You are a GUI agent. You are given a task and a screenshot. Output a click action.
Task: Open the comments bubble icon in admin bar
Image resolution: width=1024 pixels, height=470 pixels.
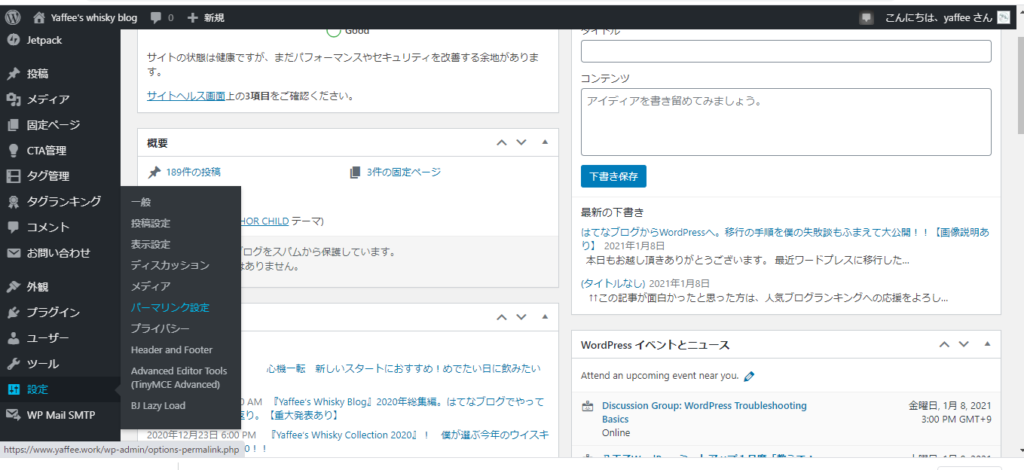point(155,18)
